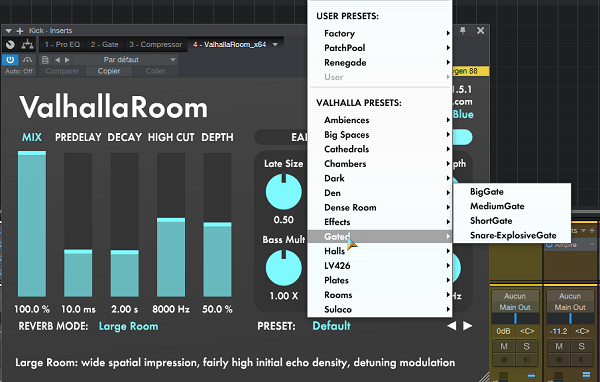Open the preset file page icon
Viewport: 600px width, 382px height.
pyautogui.click(x=45, y=60)
